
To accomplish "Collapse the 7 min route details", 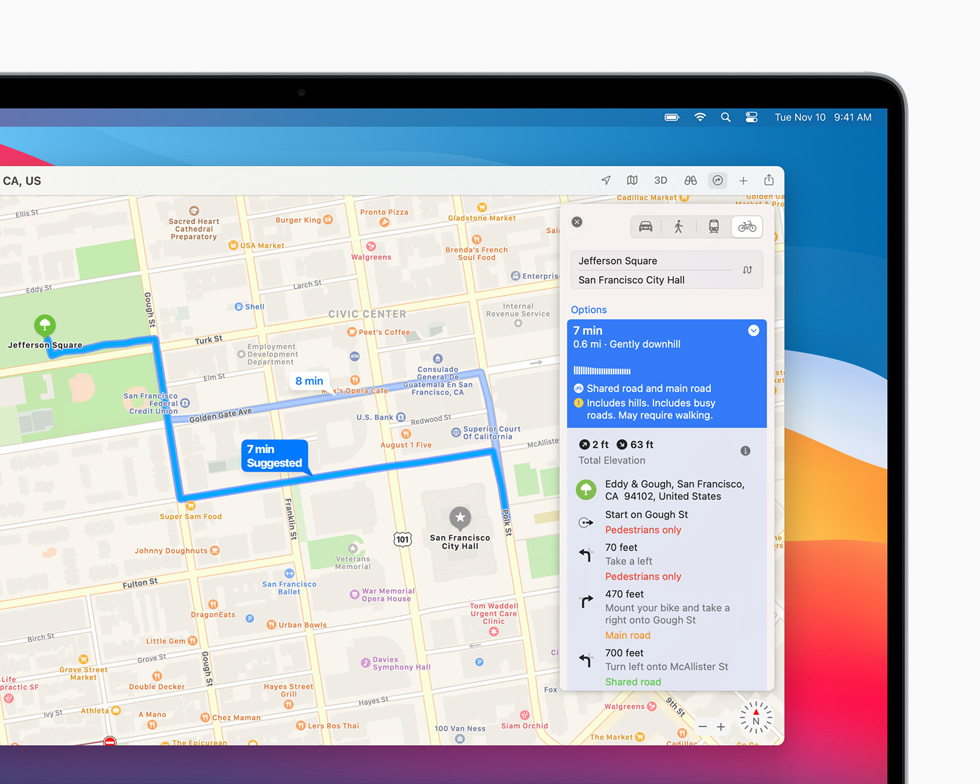I will pyautogui.click(x=753, y=330).
